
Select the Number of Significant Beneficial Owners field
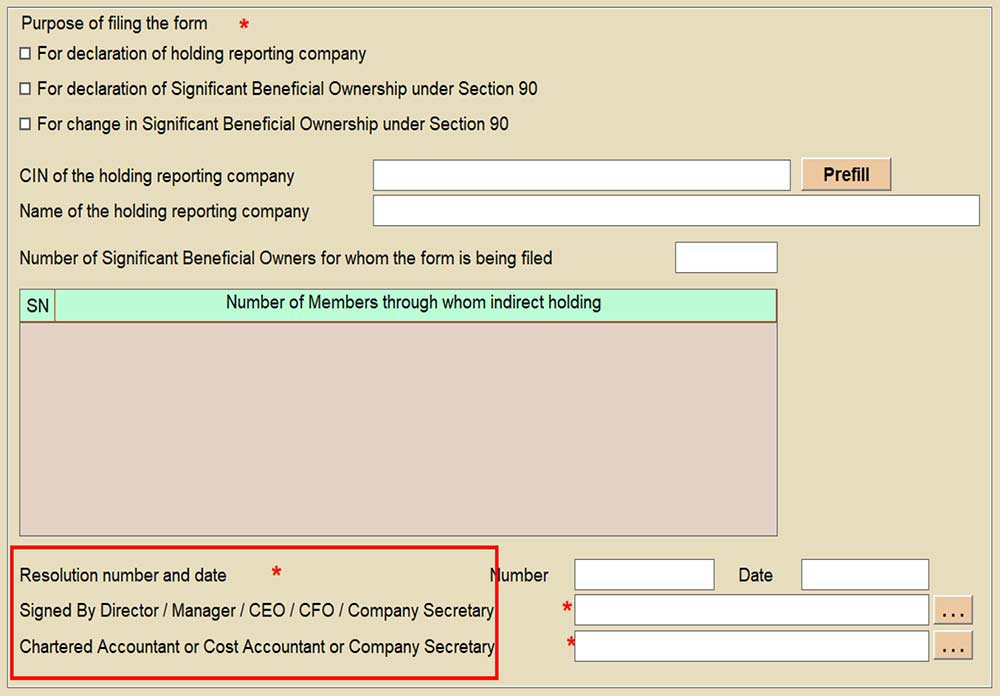click(x=726, y=257)
